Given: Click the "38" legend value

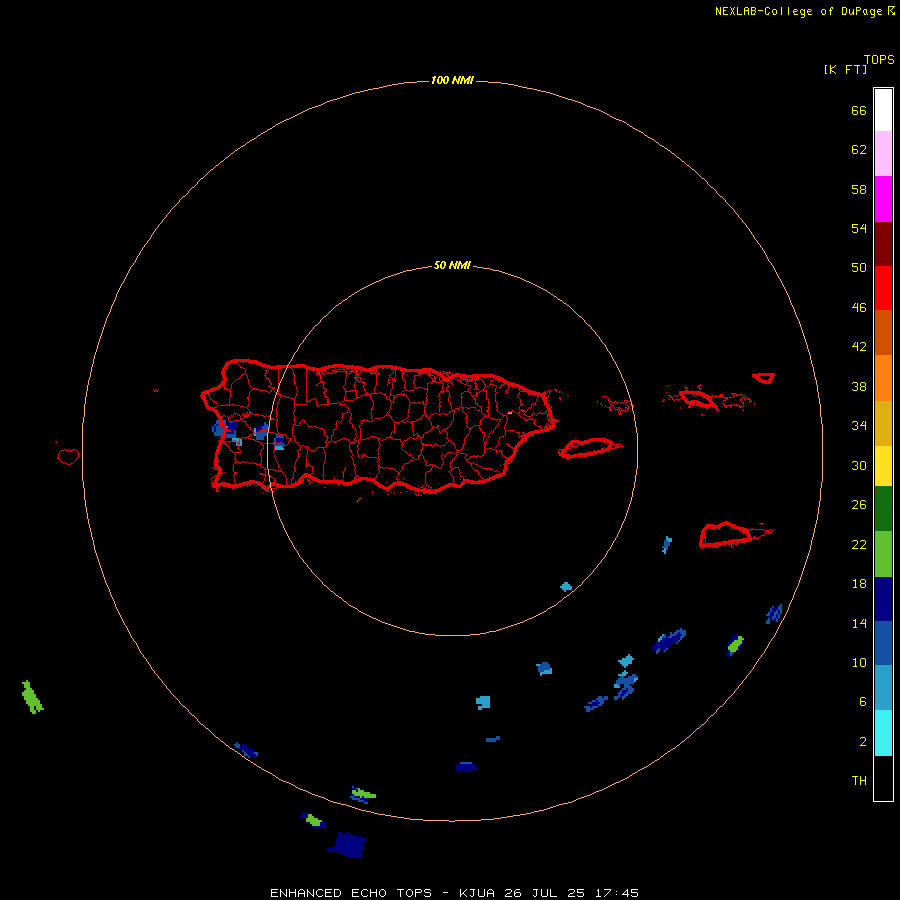Looking at the screenshot, I should click(x=859, y=387).
